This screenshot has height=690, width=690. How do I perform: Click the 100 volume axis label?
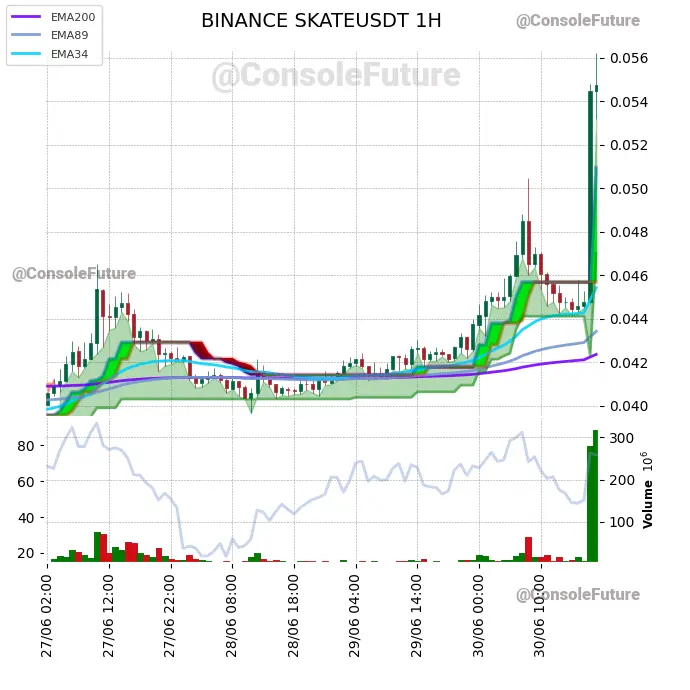(621, 522)
